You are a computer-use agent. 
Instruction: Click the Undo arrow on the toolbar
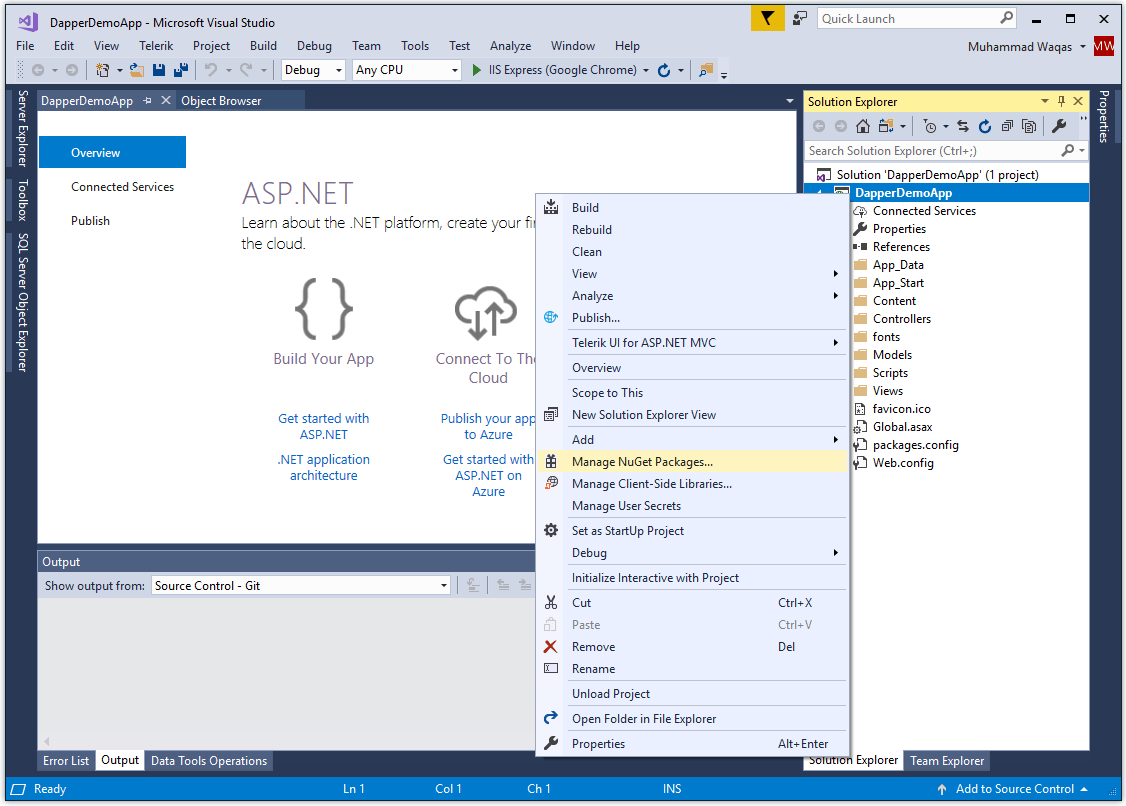click(x=214, y=69)
